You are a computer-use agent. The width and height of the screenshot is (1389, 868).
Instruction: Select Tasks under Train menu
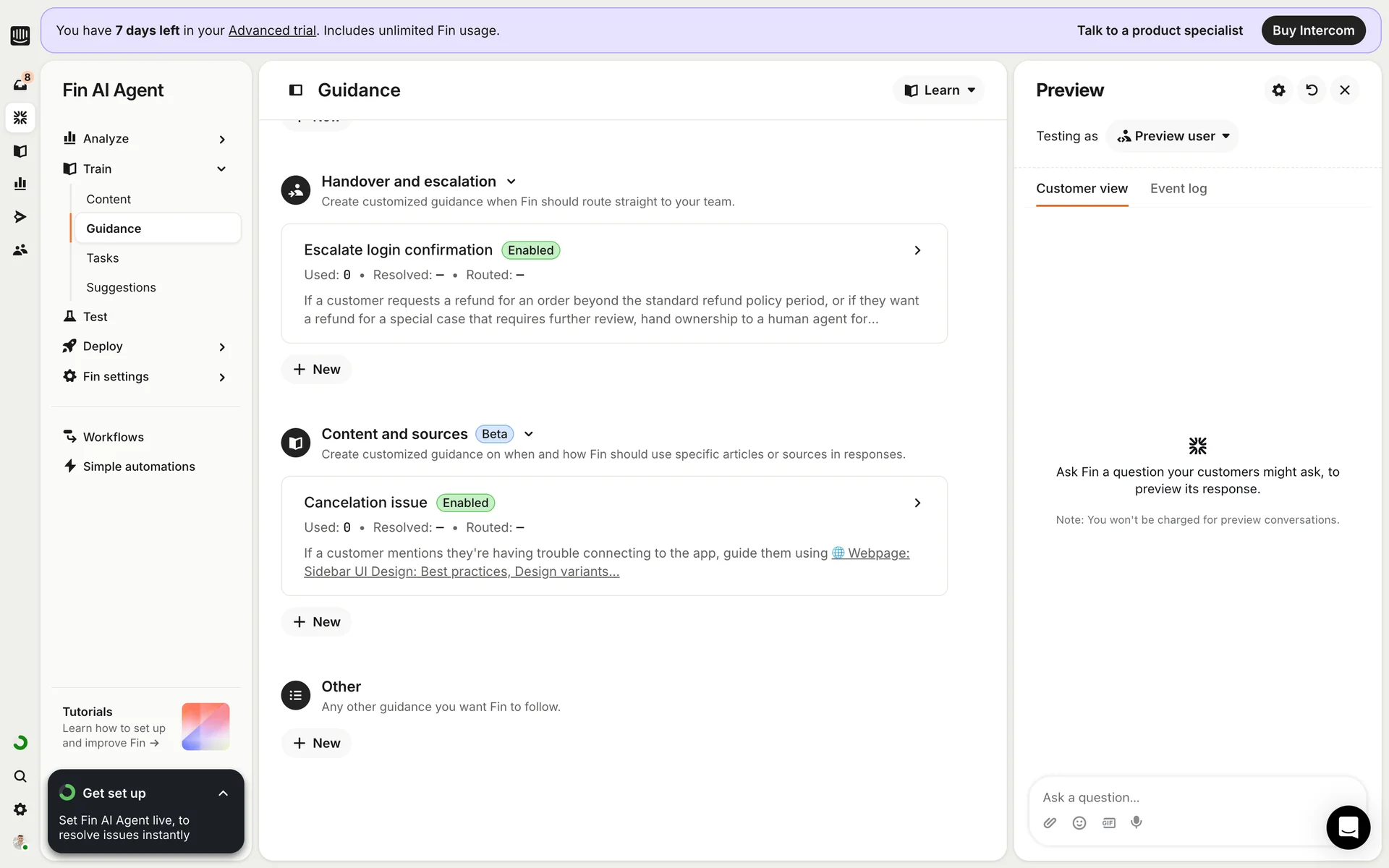tap(103, 258)
